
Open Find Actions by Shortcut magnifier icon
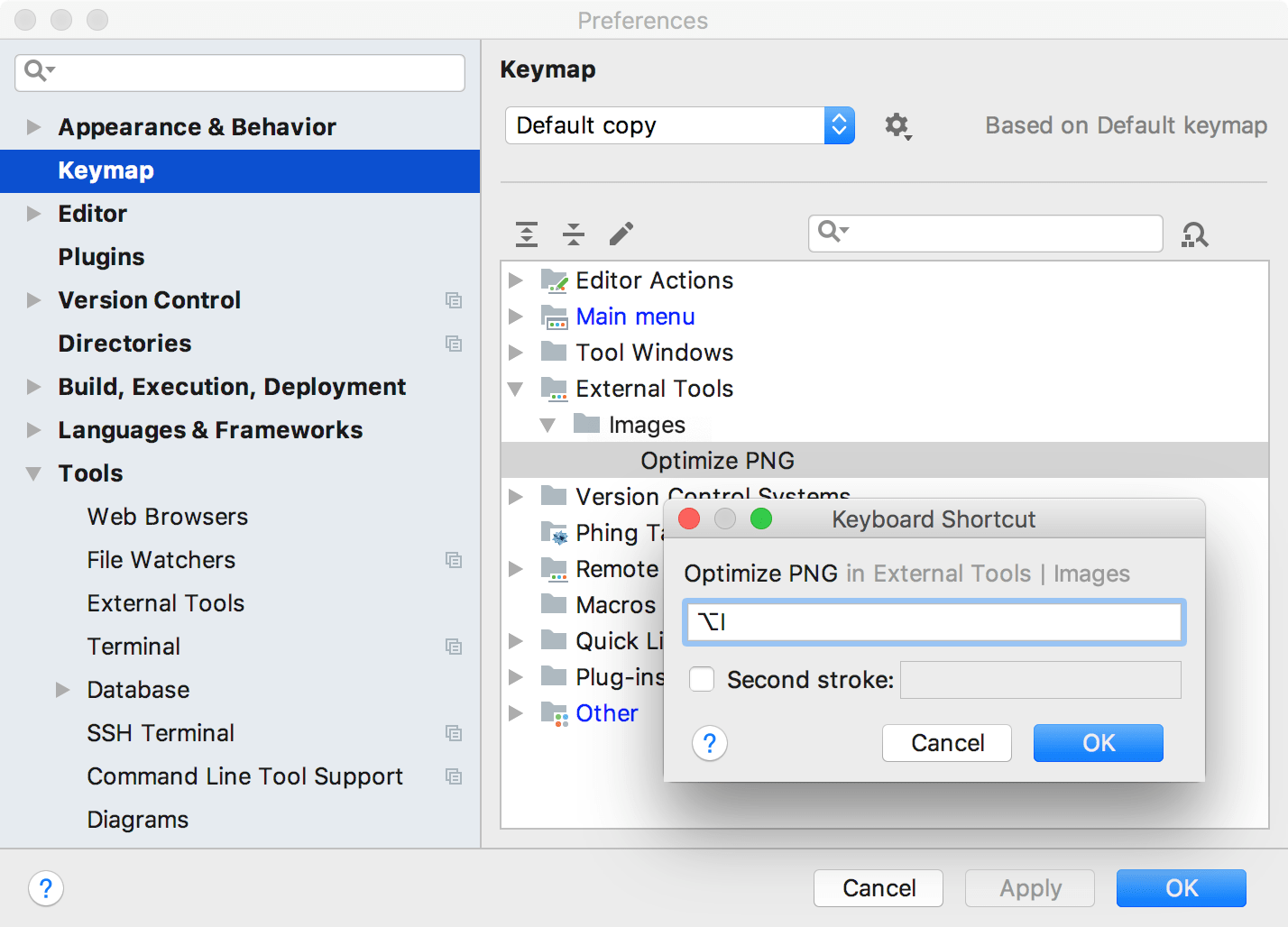point(1194,234)
